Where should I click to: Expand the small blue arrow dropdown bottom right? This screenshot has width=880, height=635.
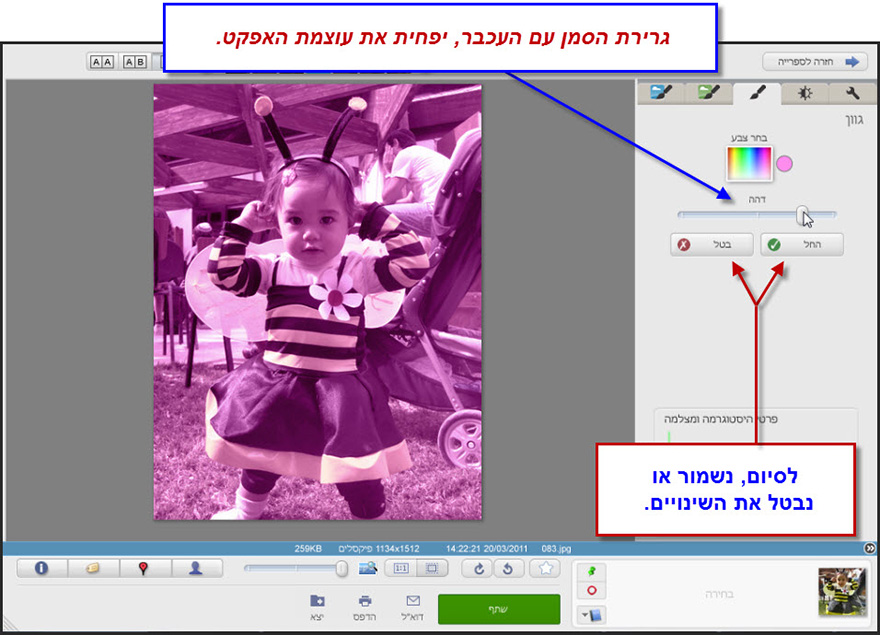tap(584, 612)
